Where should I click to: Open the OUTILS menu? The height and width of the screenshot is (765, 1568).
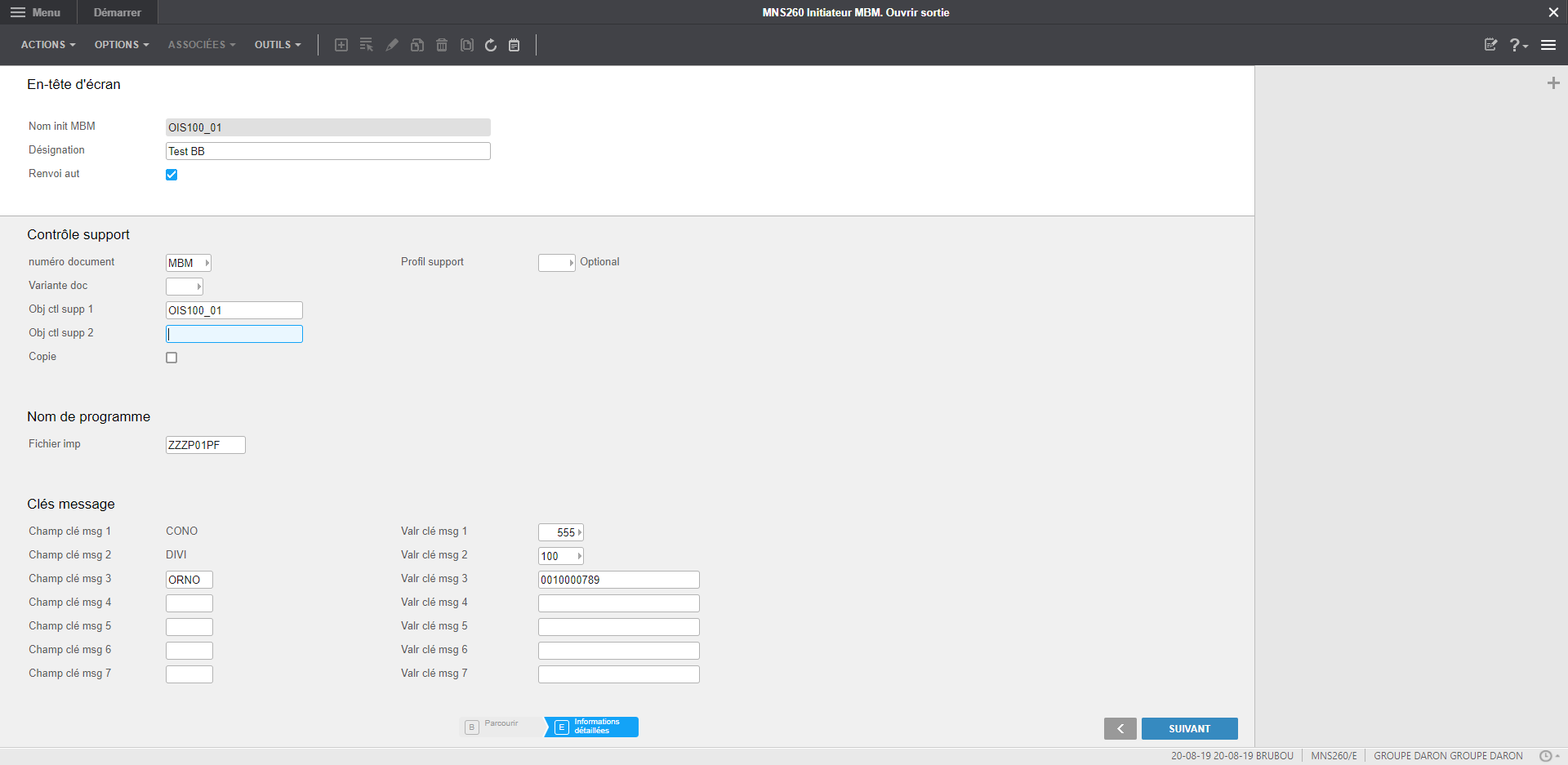click(277, 45)
